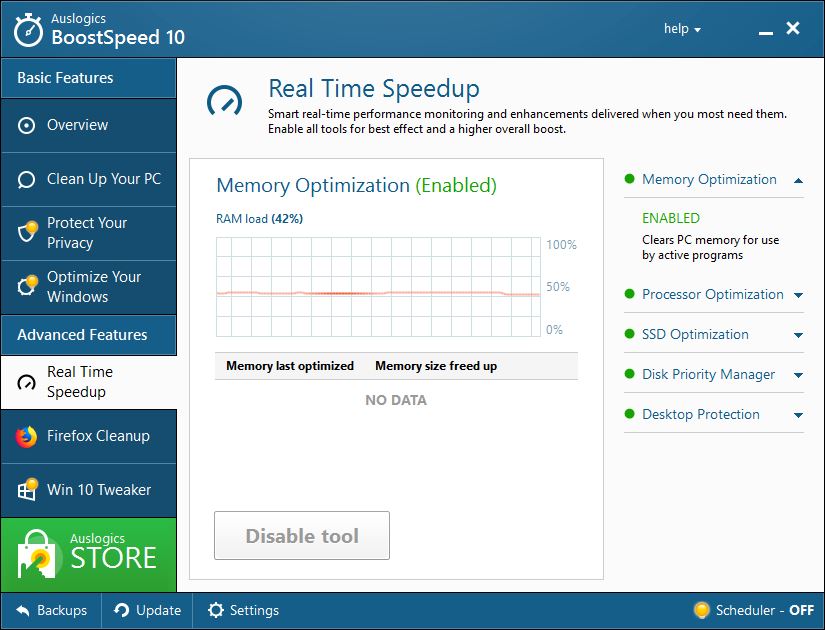Image resolution: width=825 pixels, height=630 pixels.
Task: Click the Scheduler light bulb icon
Action: coord(701,610)
